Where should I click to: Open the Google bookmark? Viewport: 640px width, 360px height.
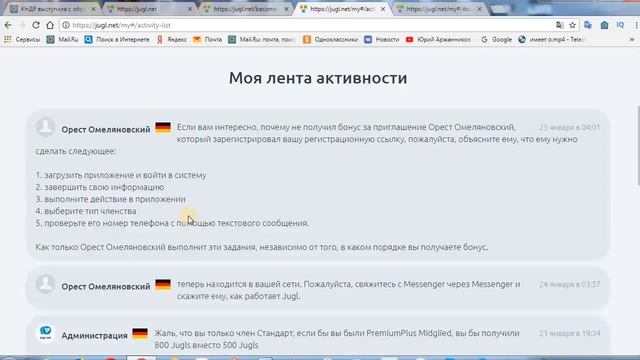click(496, 40)
